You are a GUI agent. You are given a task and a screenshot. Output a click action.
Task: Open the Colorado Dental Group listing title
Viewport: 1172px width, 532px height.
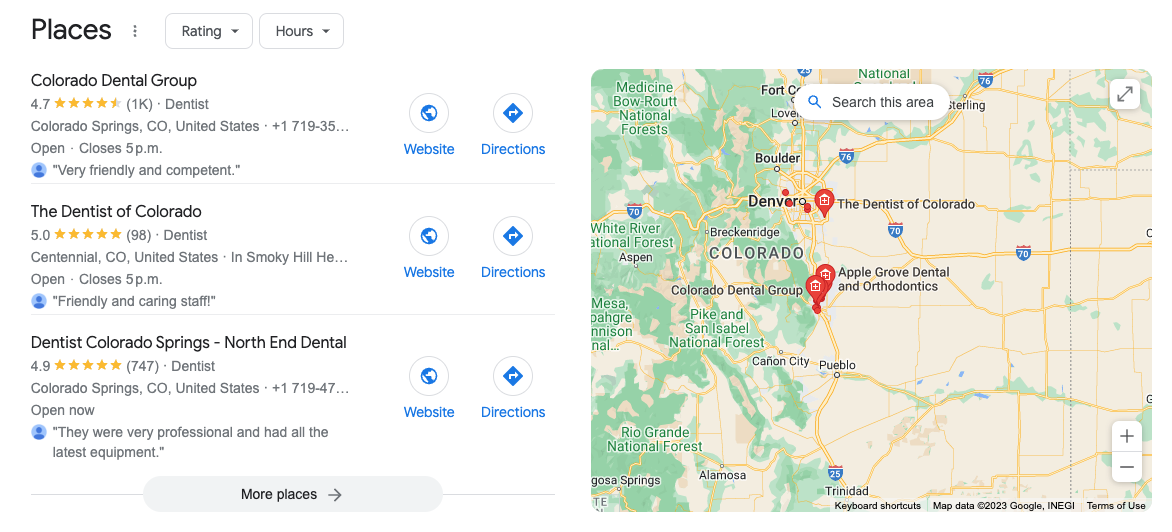(x=114, y=80)
